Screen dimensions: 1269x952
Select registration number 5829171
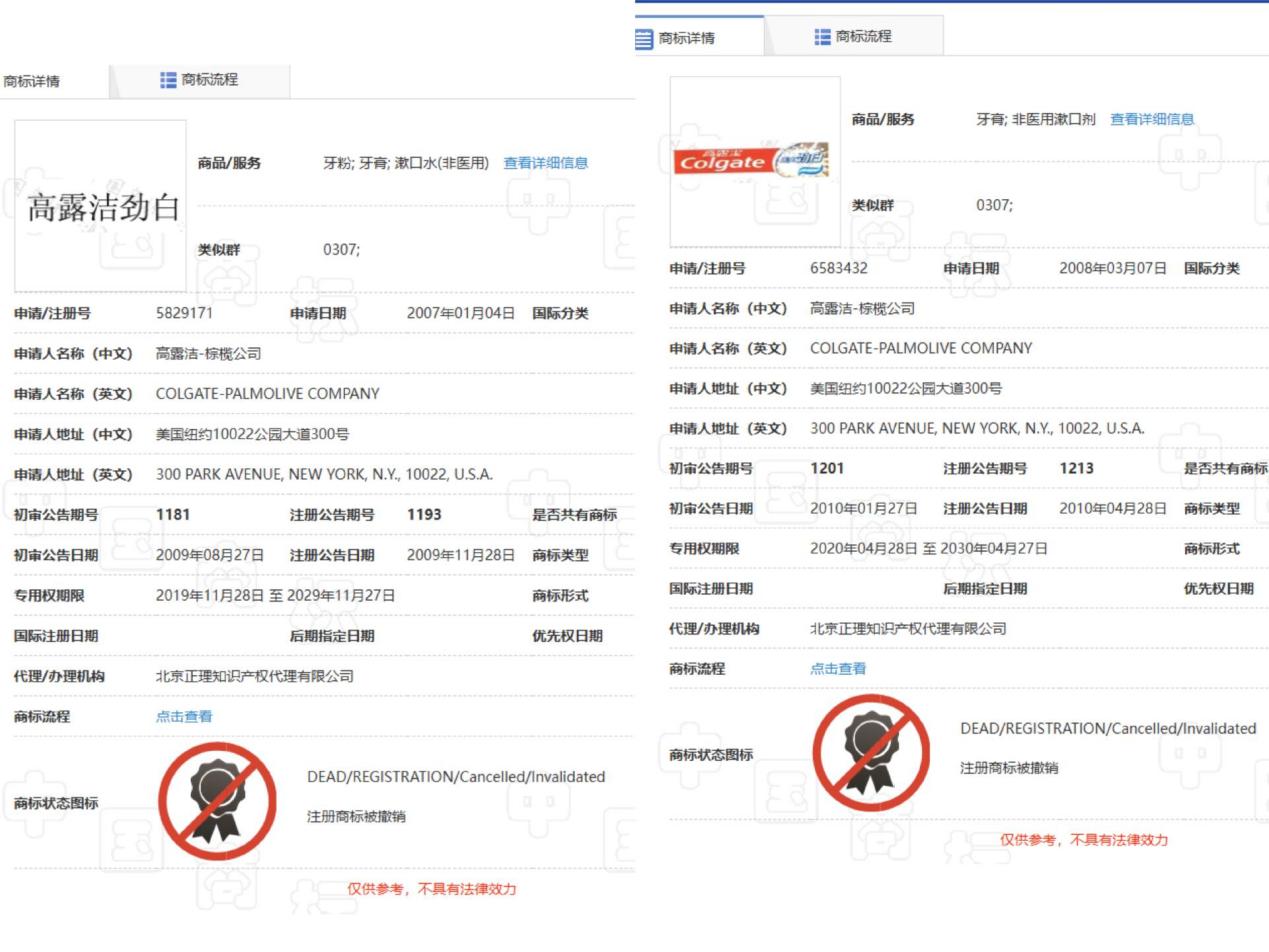coord(184,313)
